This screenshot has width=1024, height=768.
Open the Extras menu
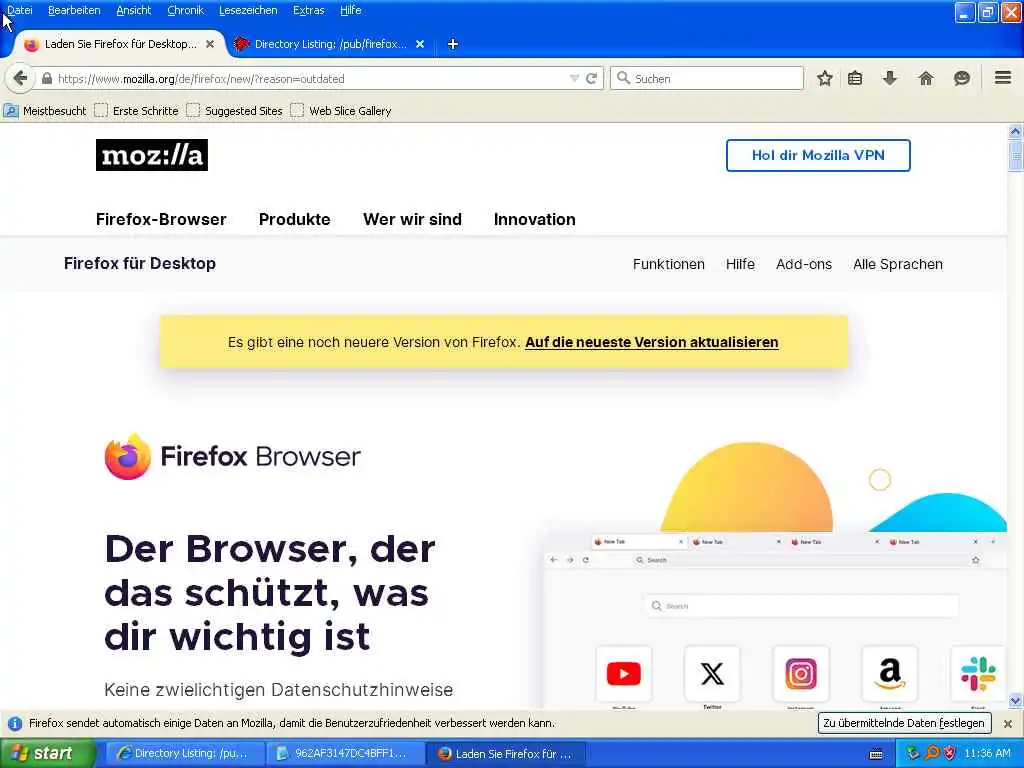pos(308,10)
